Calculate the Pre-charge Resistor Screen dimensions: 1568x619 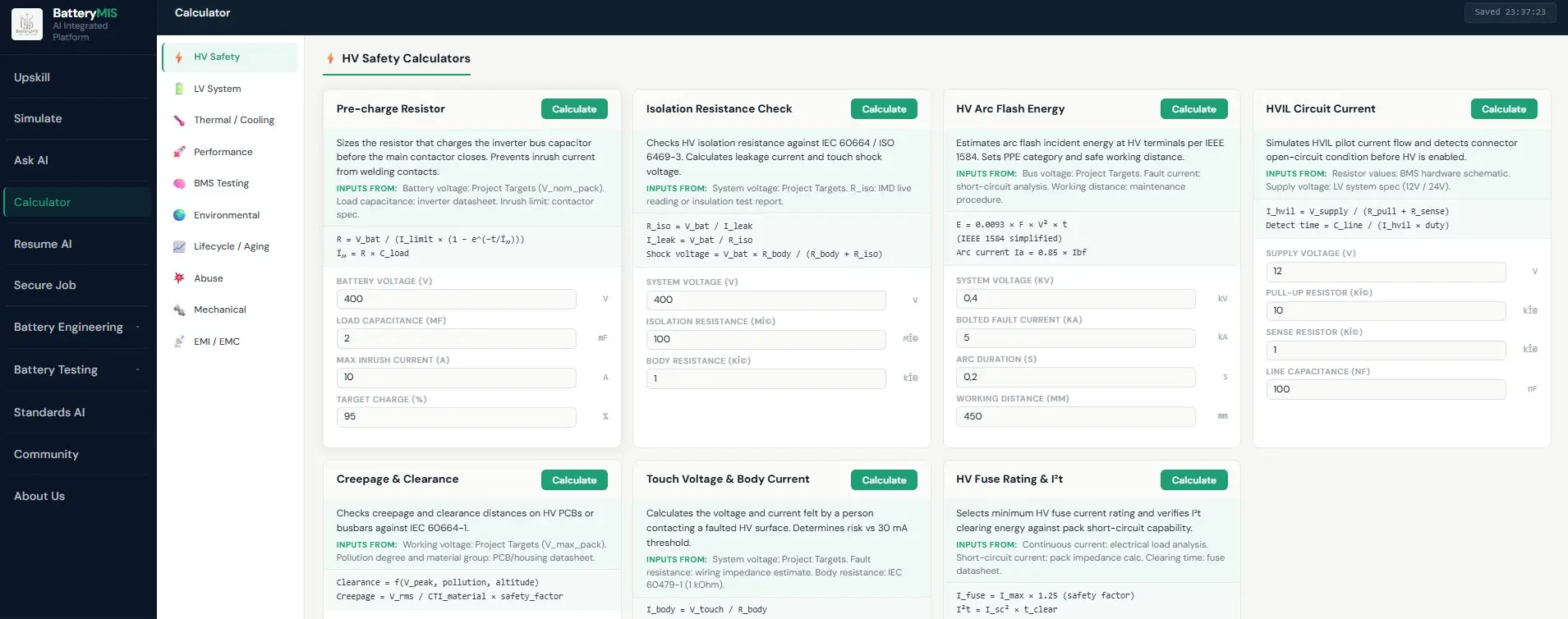coord(574,109)
